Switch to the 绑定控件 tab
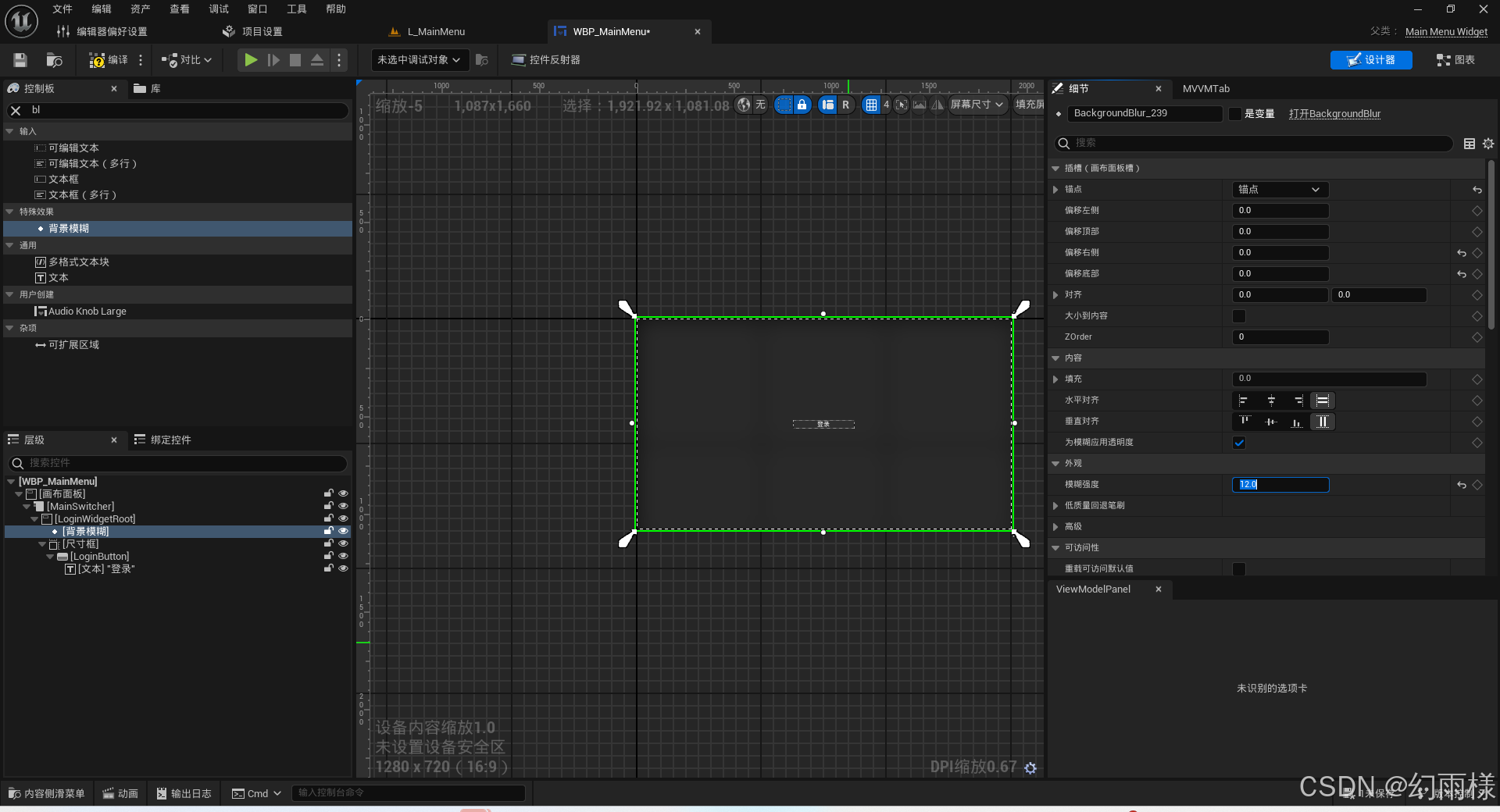The width and height of the screenshot is (1500, 812). (x=162, y=440)
